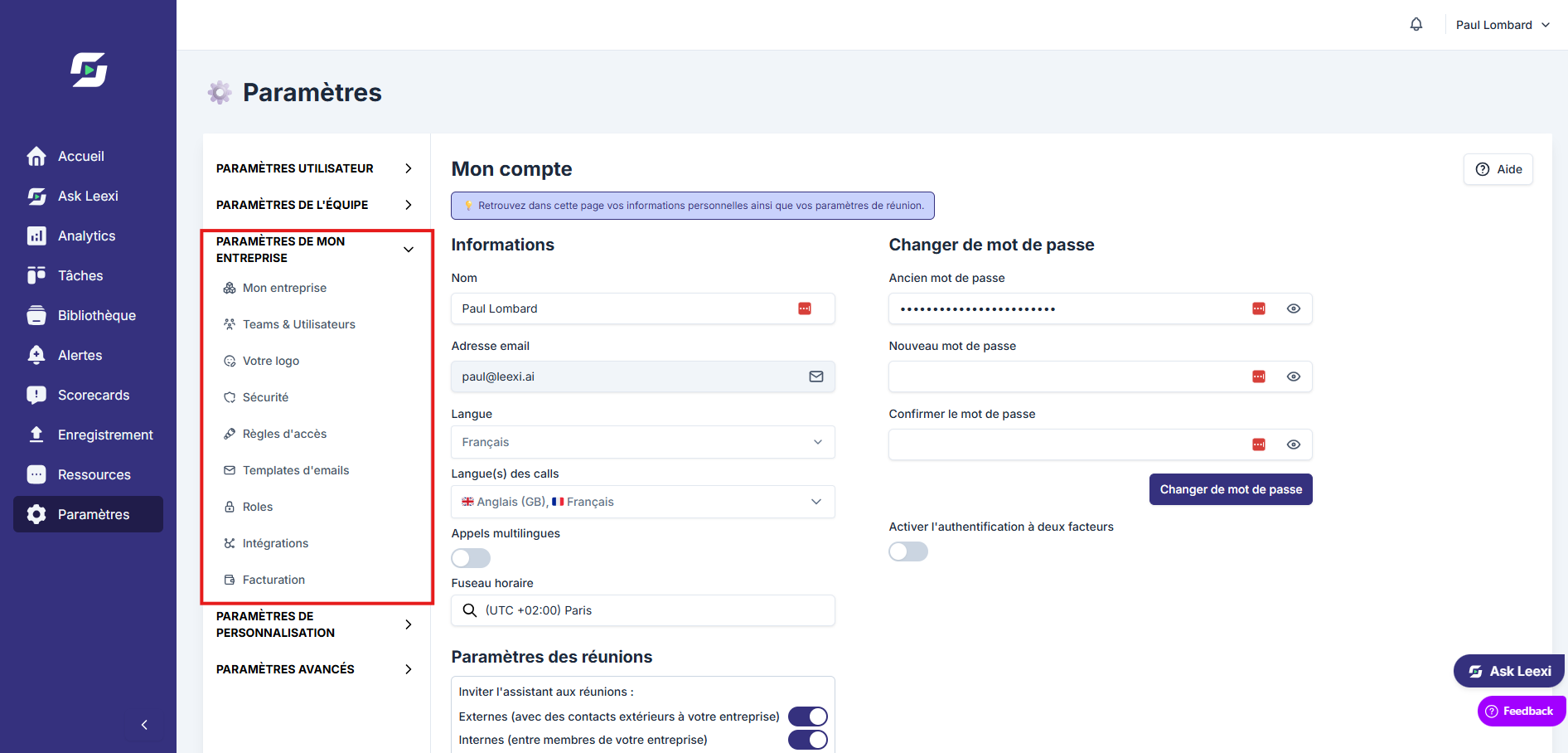Click the Paramètres gear icon in sidebar

36,514
